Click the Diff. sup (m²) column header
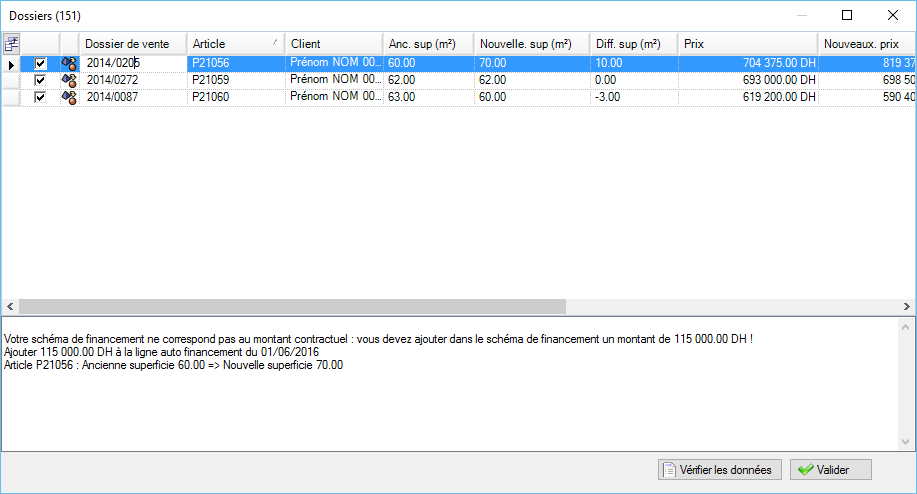The width and height of the screenshot is (917, 494). [x=632, y=44]
